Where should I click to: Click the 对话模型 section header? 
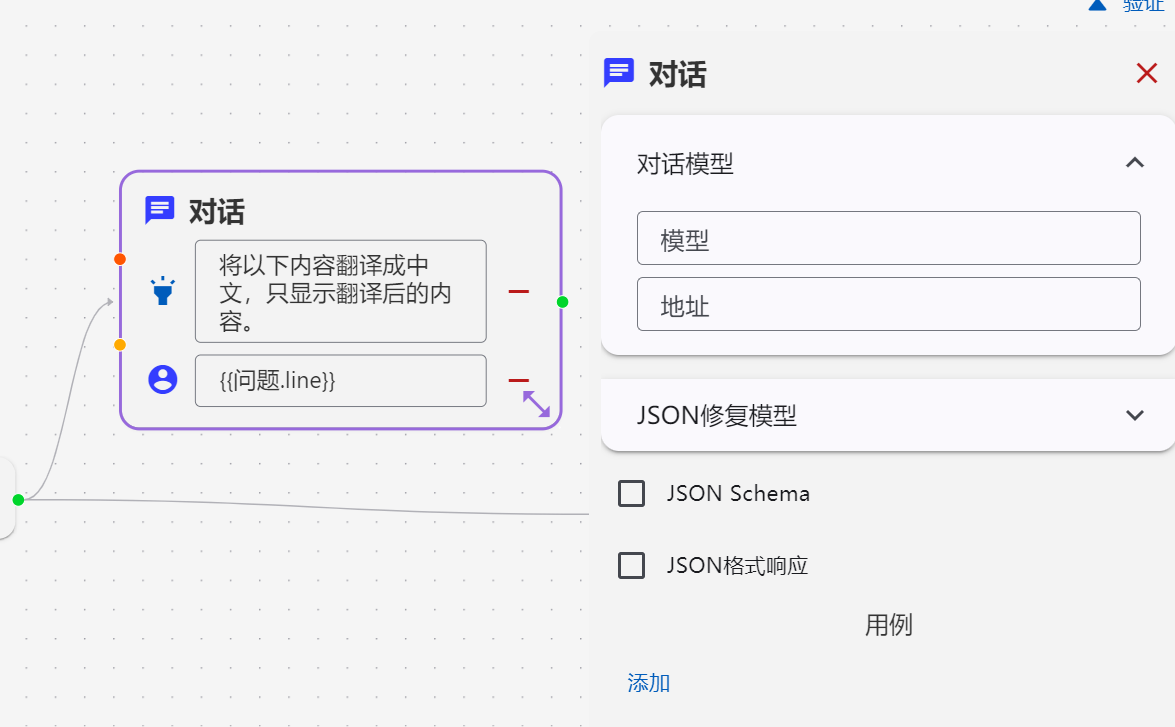click(x=888, y=163)
